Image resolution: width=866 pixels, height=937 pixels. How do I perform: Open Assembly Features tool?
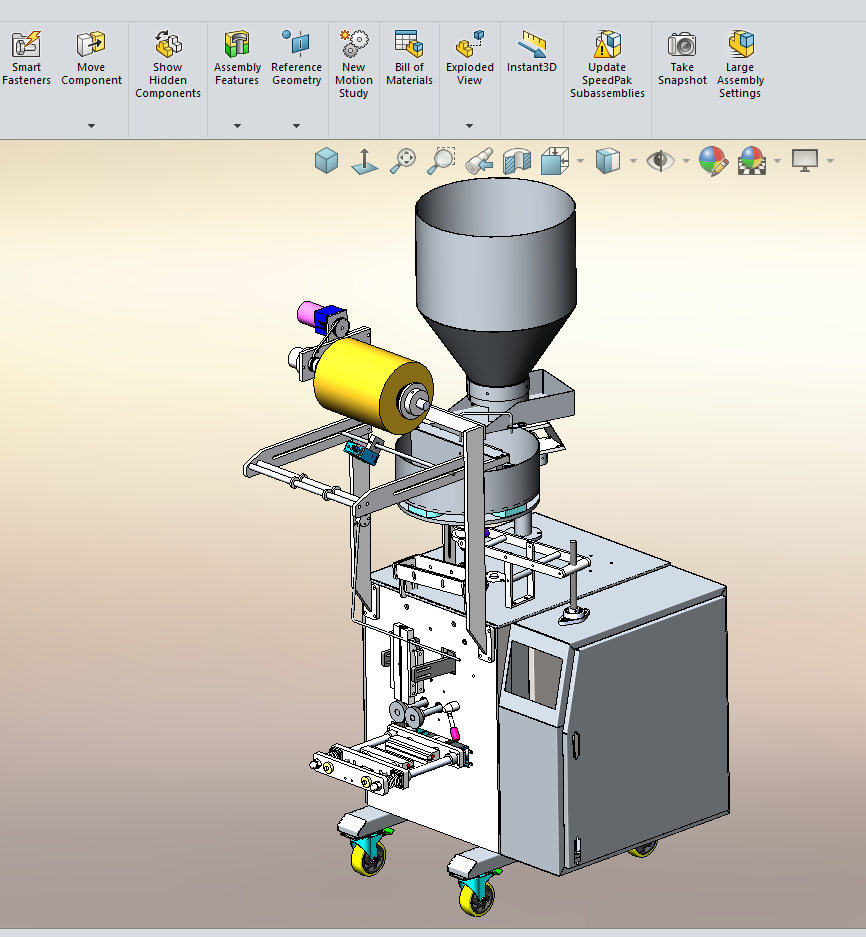click(x=237, y=59)
